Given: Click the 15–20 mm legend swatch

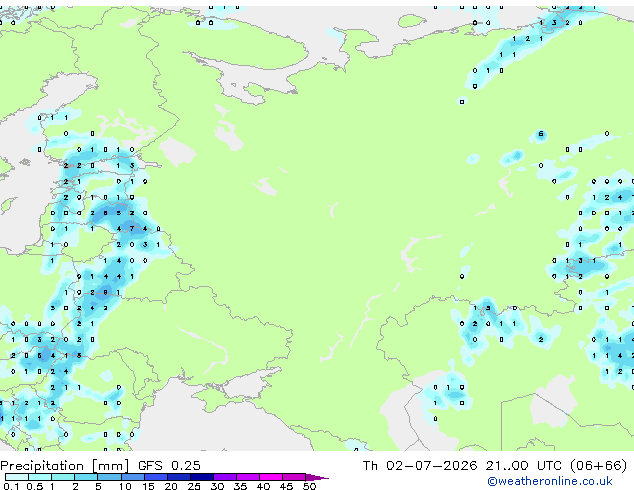Looking at the screenshot, I should [x=156, y=477].
